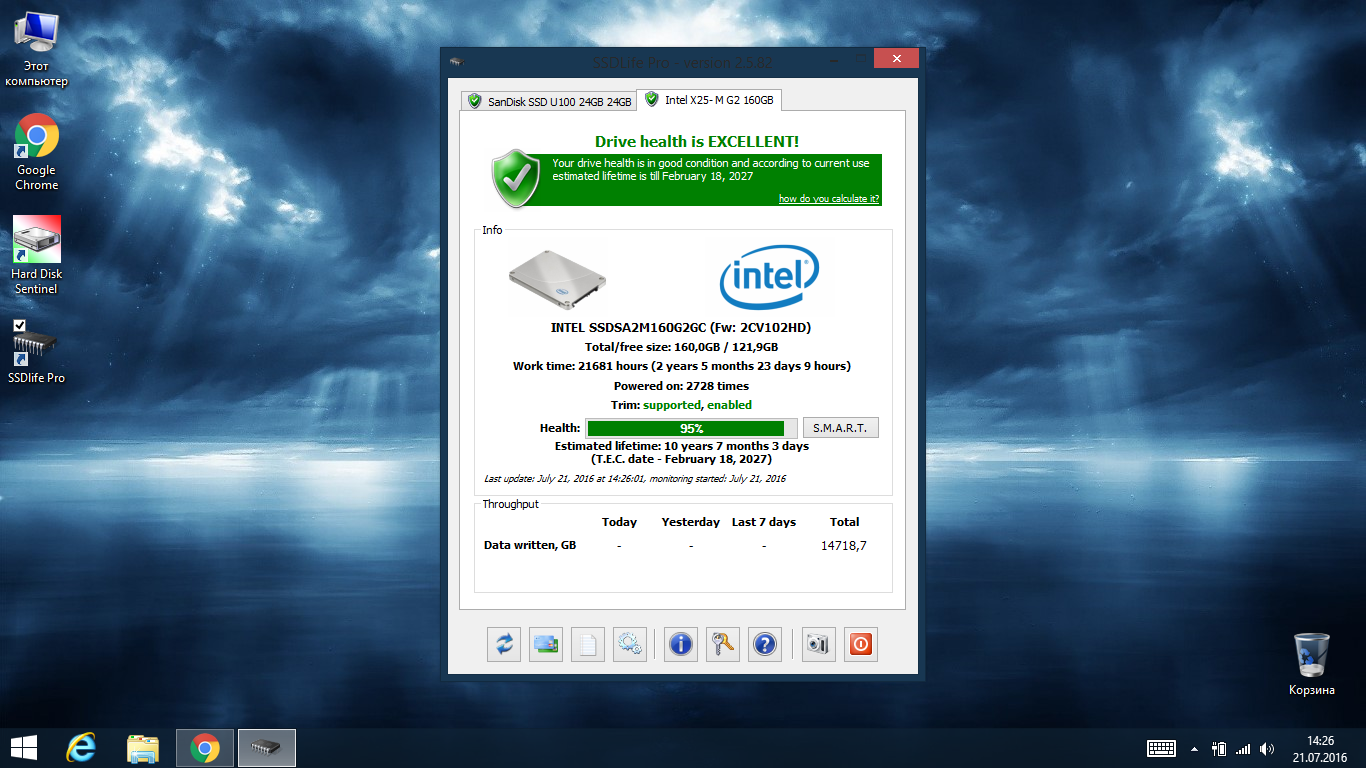Click the refresh arrows toolbar button
The height and width of the screenshot is (768, 1366).
[504, 644]
